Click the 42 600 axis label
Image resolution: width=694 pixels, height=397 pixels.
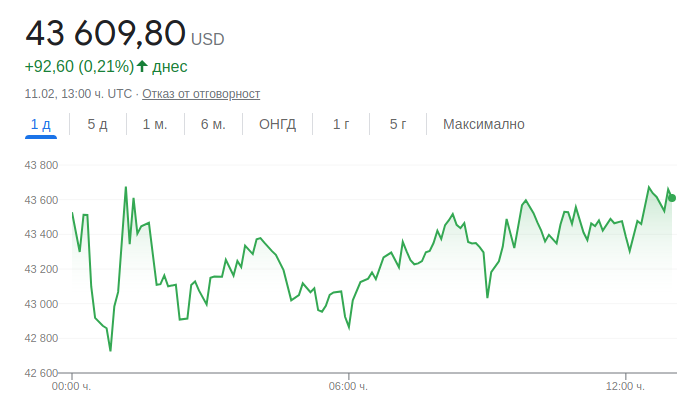pyautogui.click(x=41, y=373)
